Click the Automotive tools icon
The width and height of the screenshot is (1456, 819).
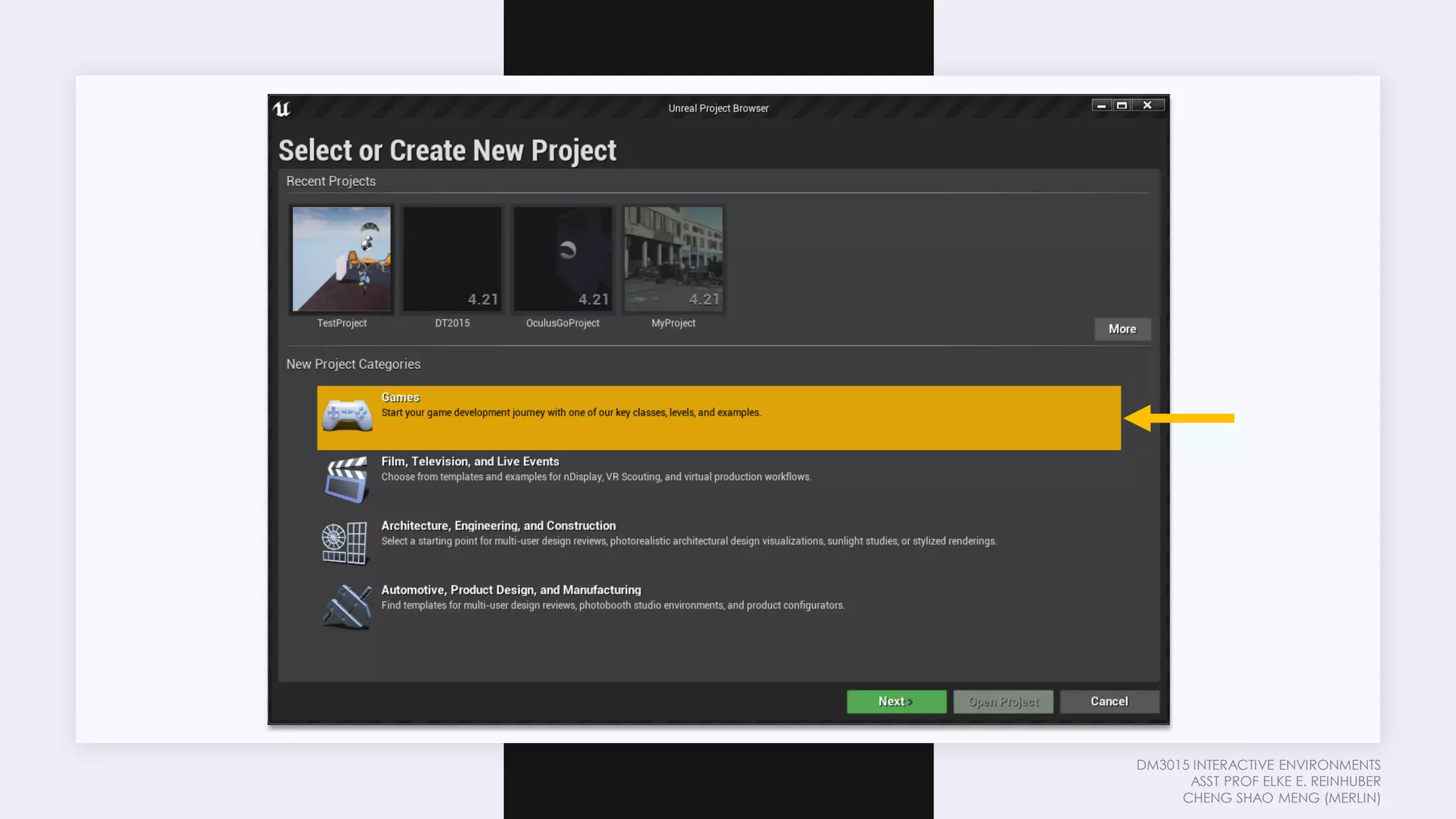(x=347, y=606)
